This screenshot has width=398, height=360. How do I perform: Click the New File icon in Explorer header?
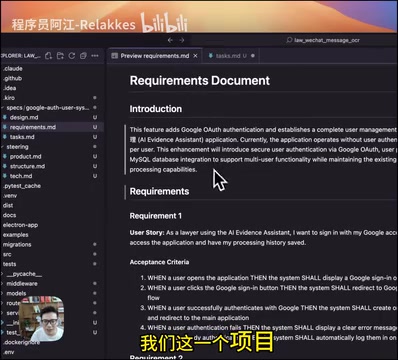click(x=48, y=56)
